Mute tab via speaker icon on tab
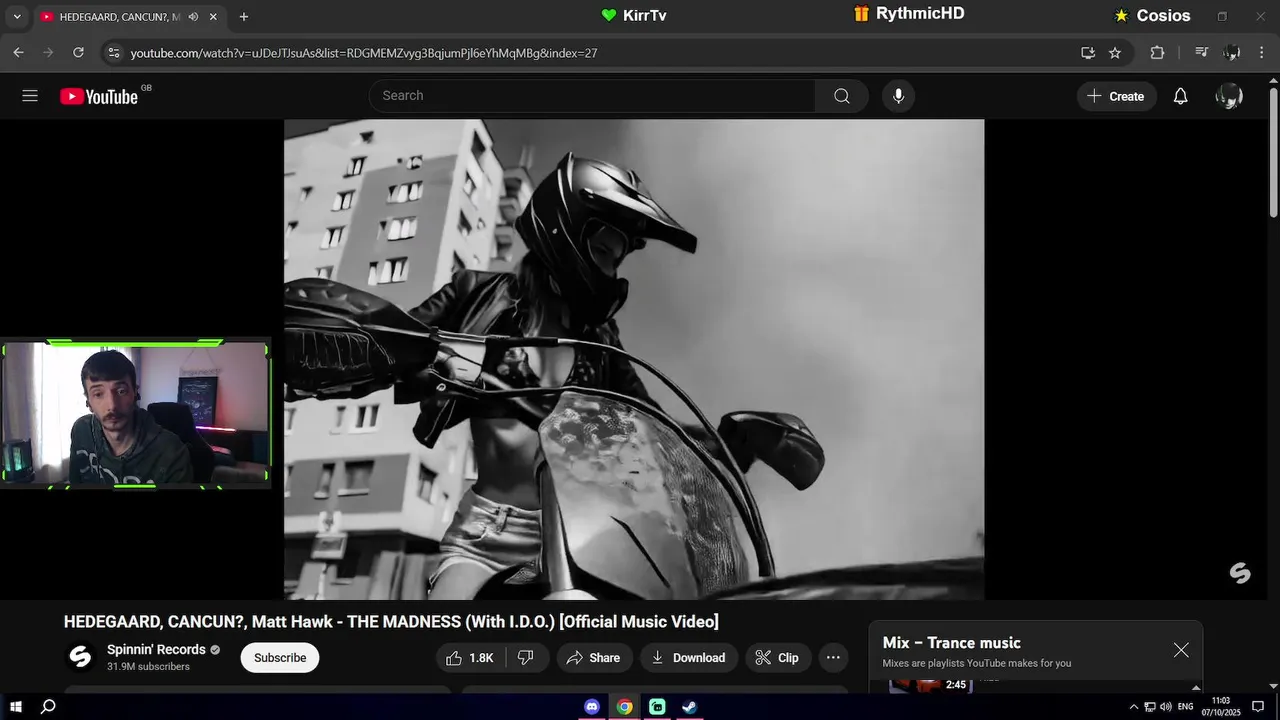 click(193, 17)
